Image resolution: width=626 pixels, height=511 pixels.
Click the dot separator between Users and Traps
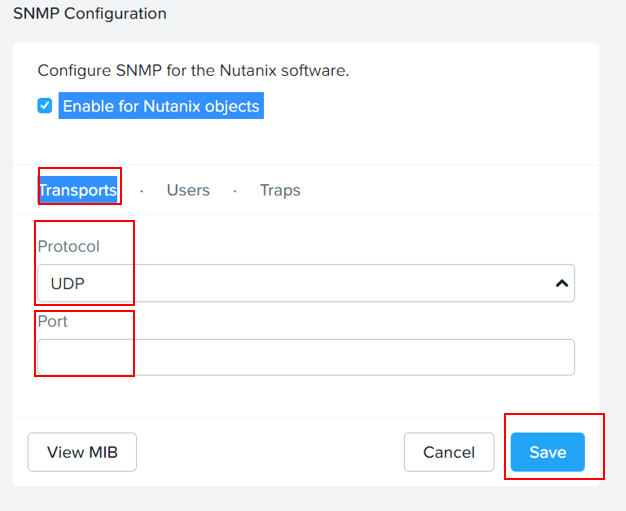(235, 192)
